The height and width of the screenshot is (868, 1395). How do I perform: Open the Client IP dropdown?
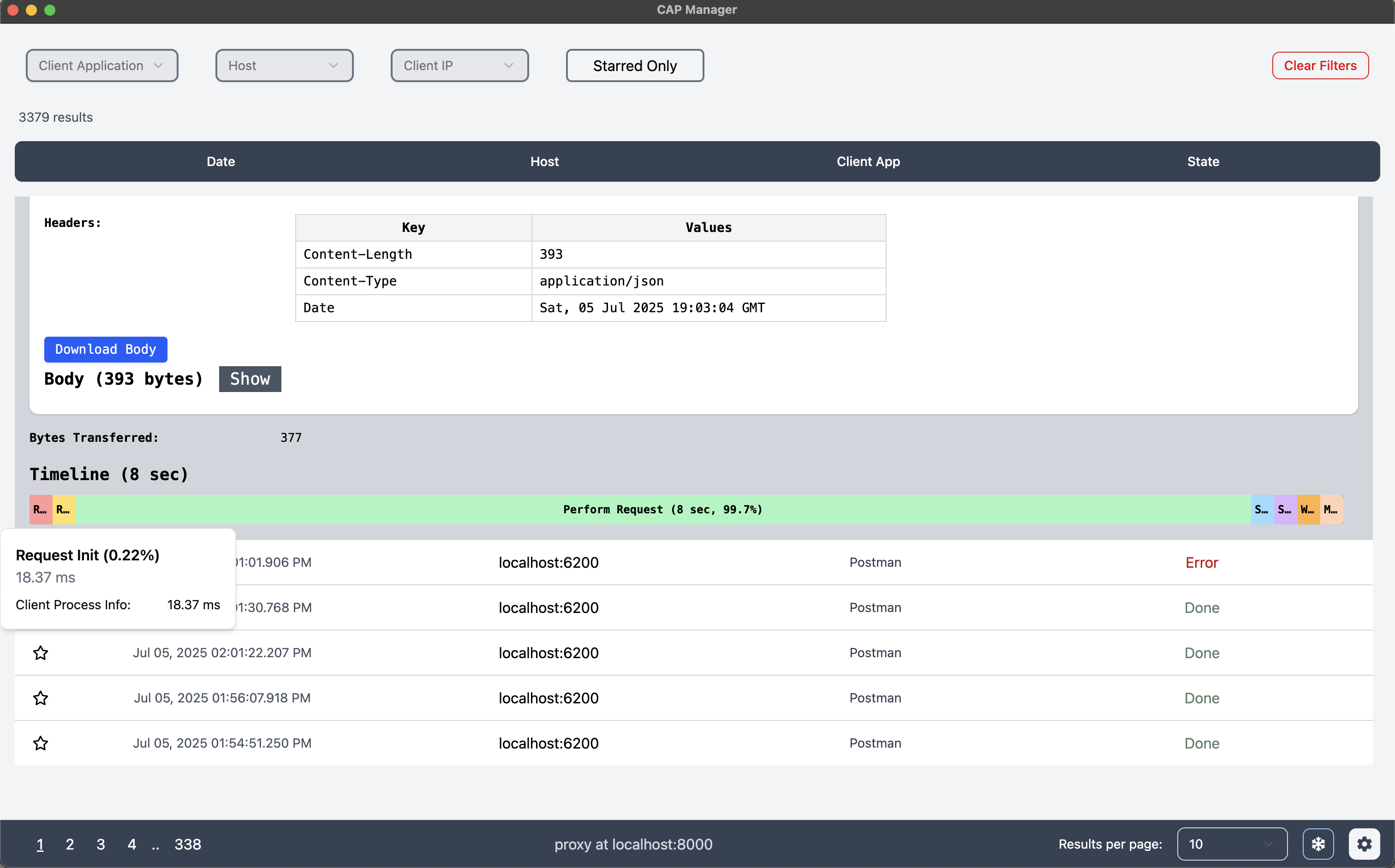pos(460,65)
